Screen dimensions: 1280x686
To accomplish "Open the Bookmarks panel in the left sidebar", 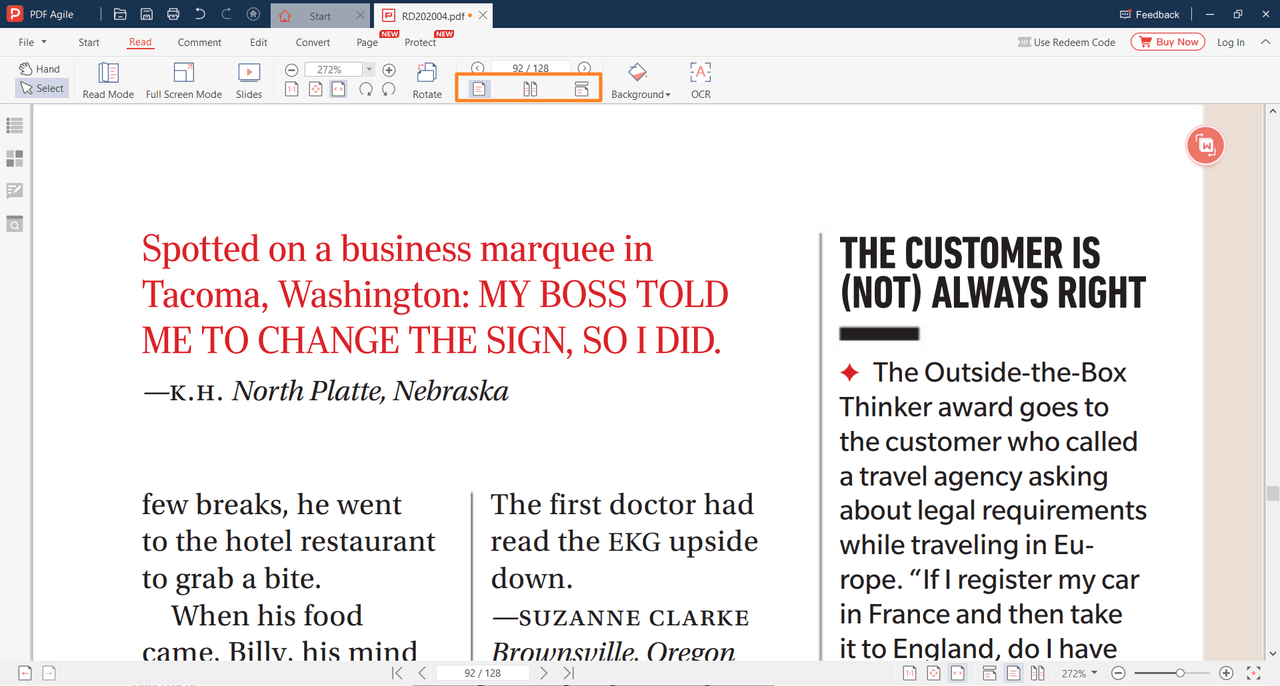I will coord(14,126).
